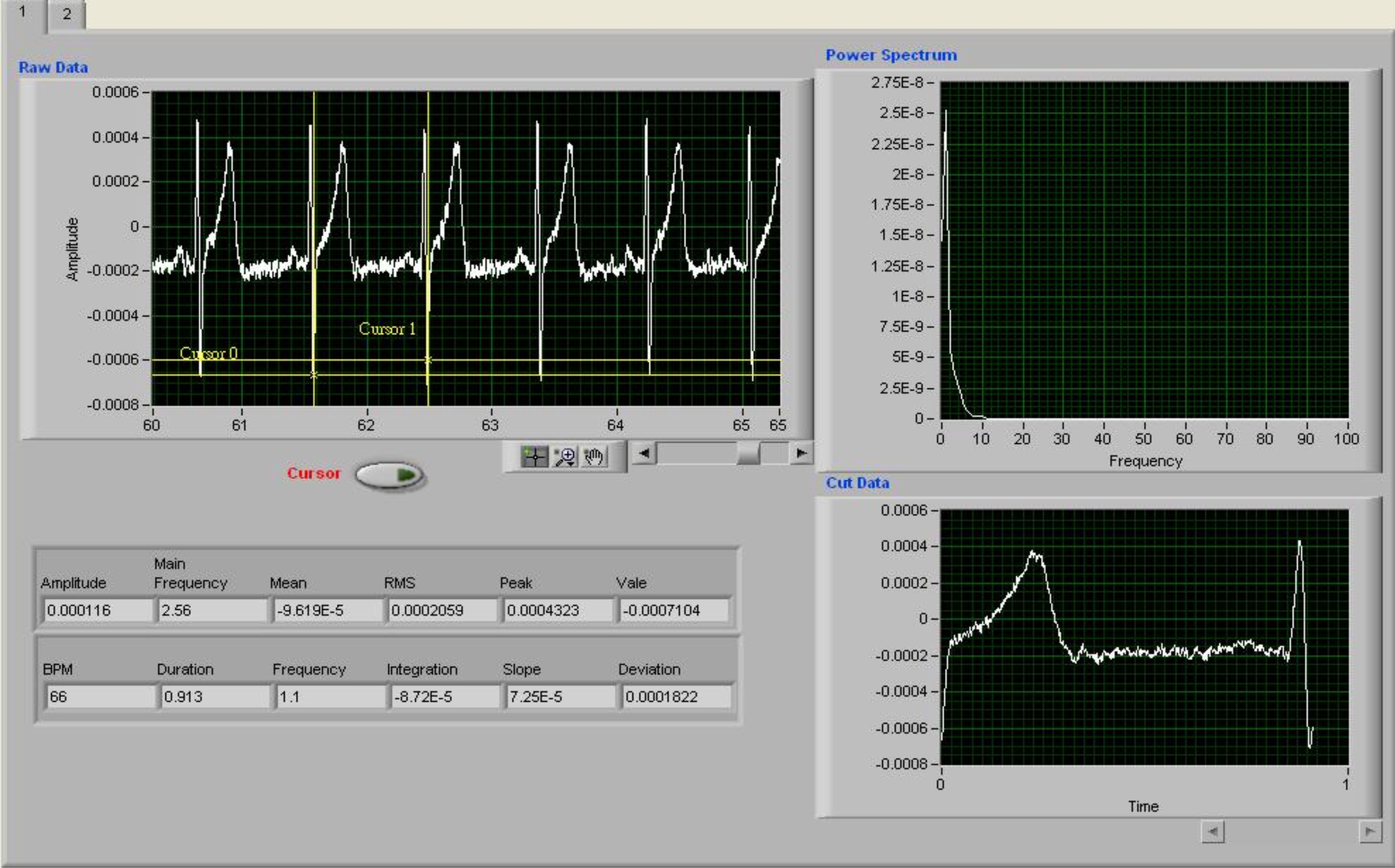Click the Power Spectrum graph title
This screenshot has width=1395, height=868.
click(x=891, y=55)
